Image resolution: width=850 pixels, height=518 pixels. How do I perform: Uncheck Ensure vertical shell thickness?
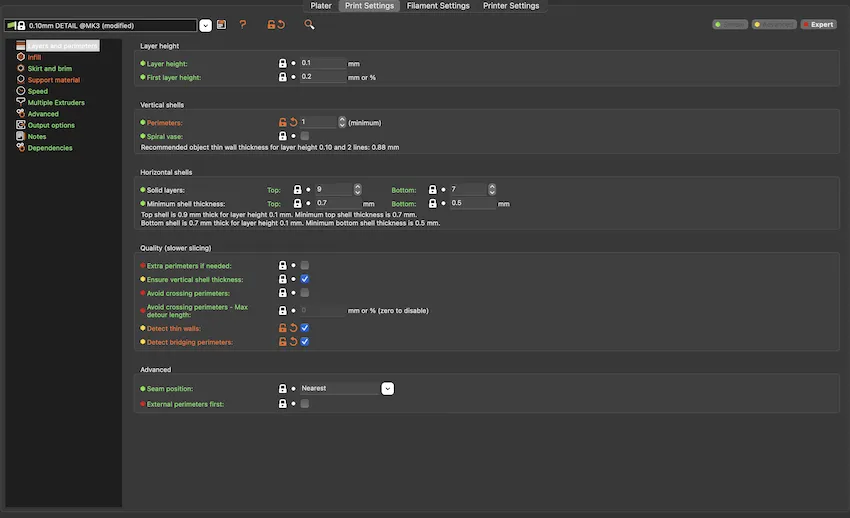pos(305,279)
